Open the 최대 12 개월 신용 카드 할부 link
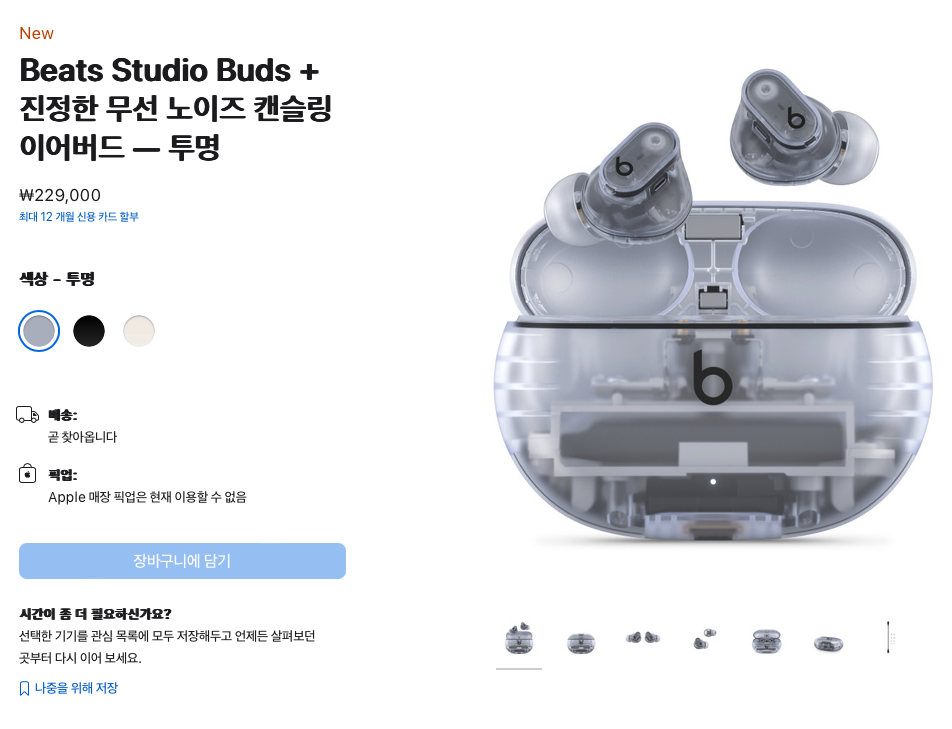Screen dimensions: 952x729 (79, 217)
